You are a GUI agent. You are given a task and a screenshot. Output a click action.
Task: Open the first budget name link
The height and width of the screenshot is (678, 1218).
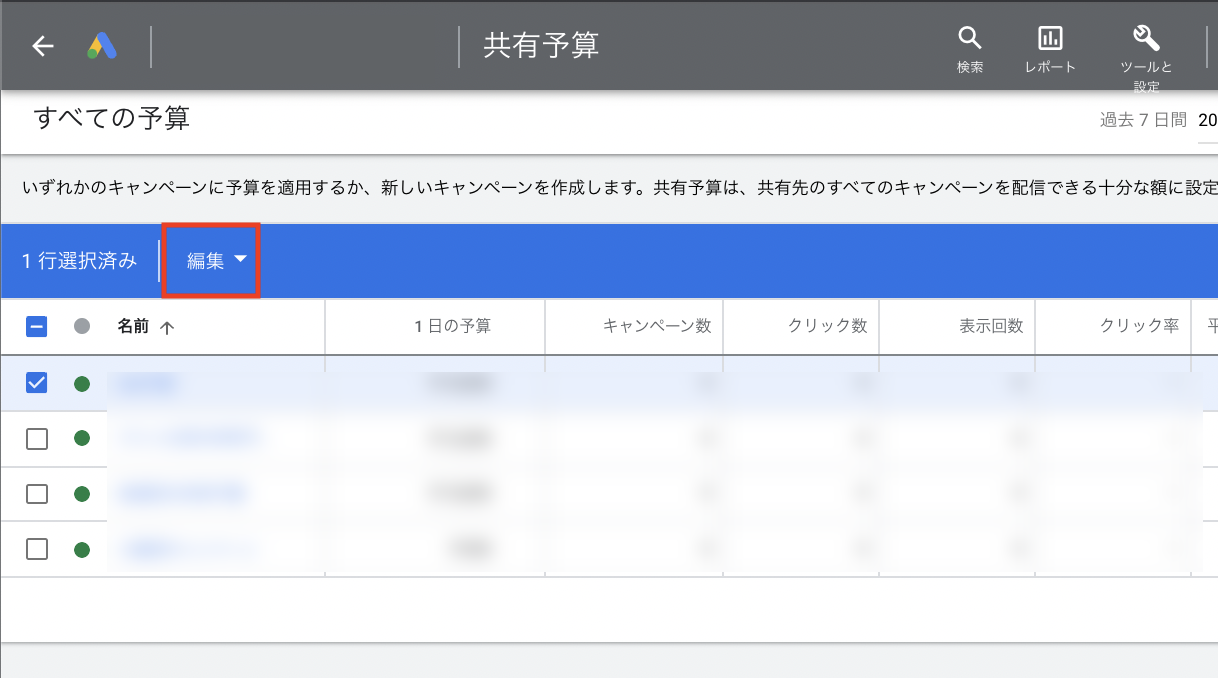146,383
